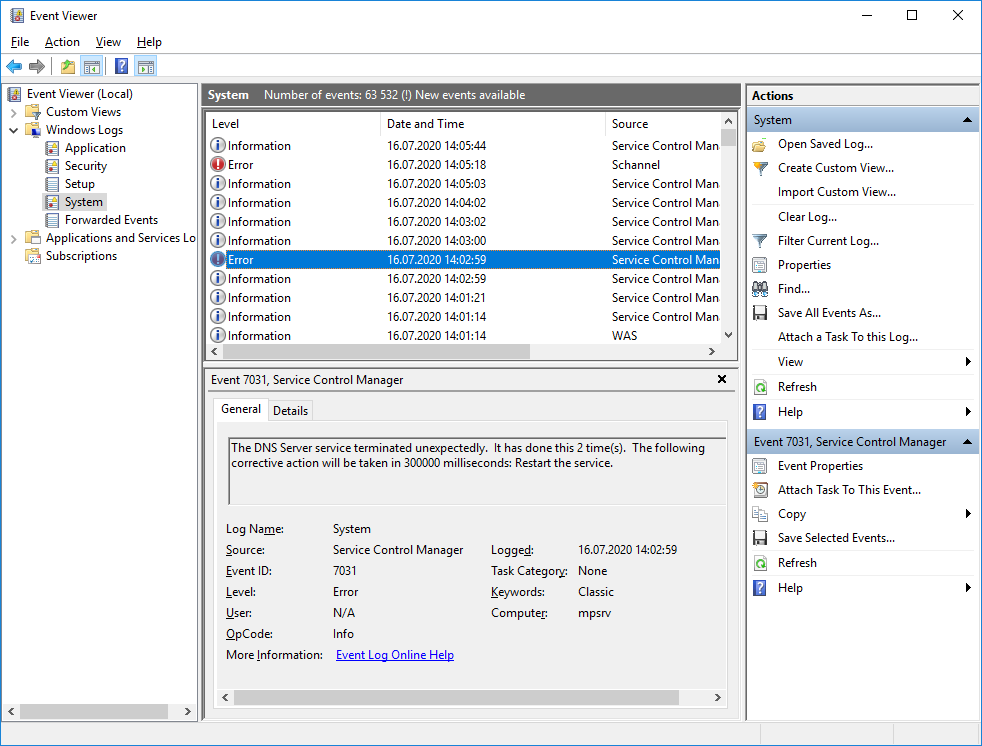Select Forwarded Events in the tree
982x746 pixels.
point(111,220)
